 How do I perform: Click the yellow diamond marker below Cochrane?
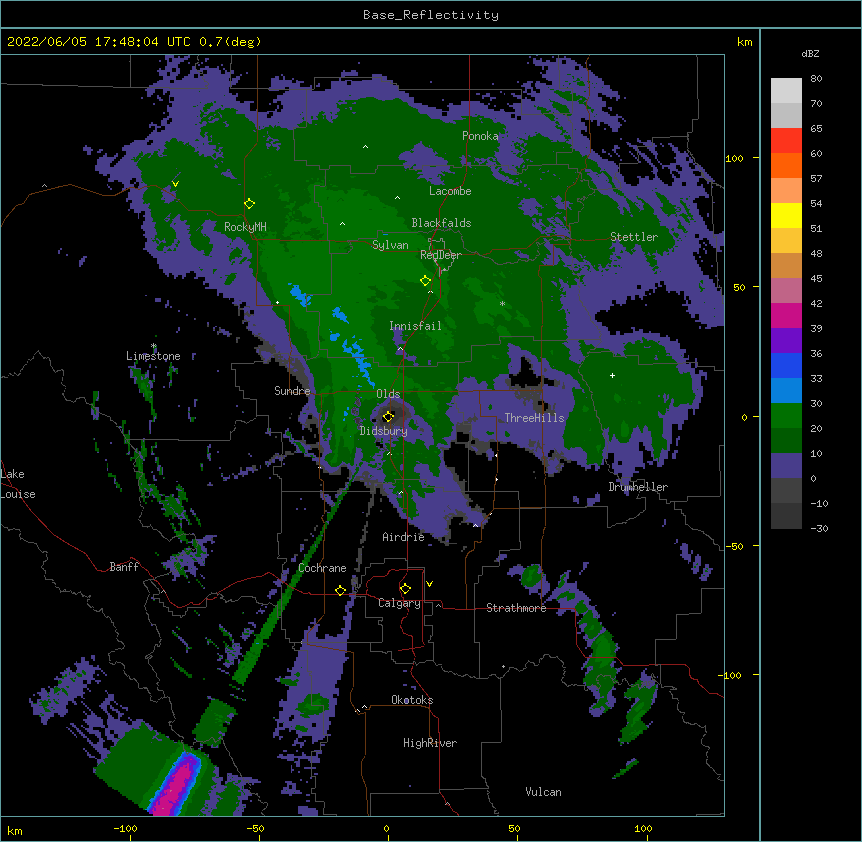[340, 590]
